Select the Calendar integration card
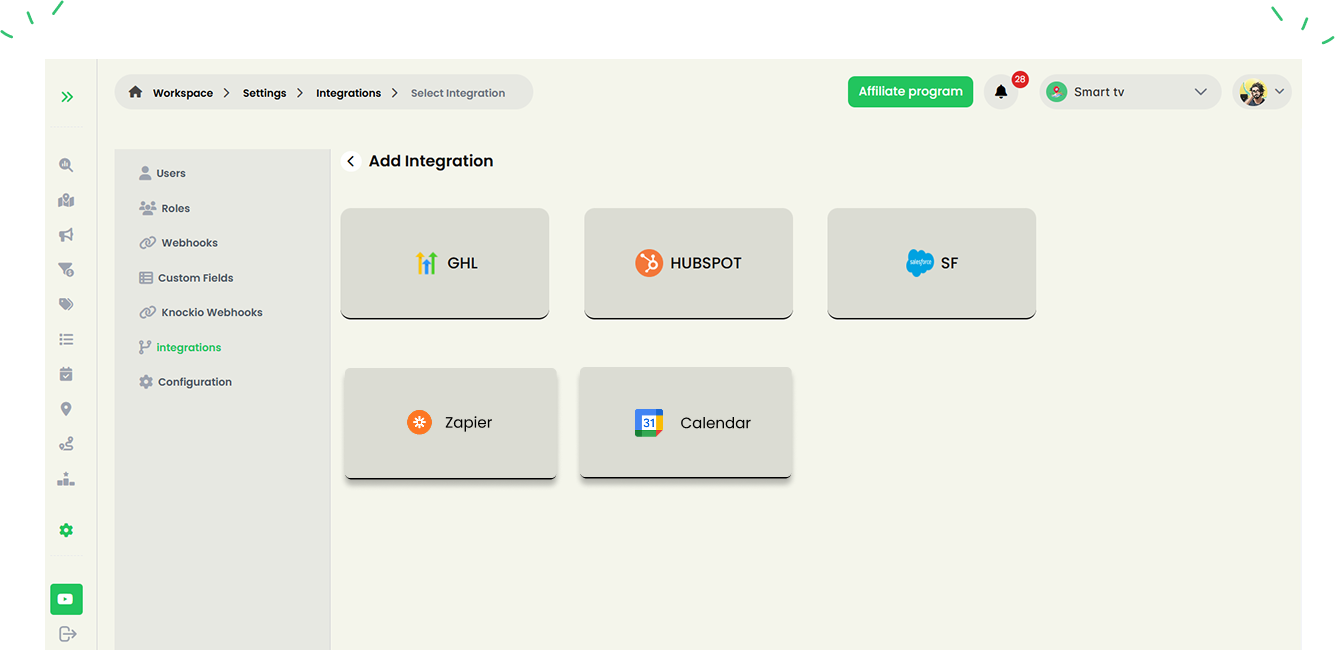 click(x=686, y=423)
